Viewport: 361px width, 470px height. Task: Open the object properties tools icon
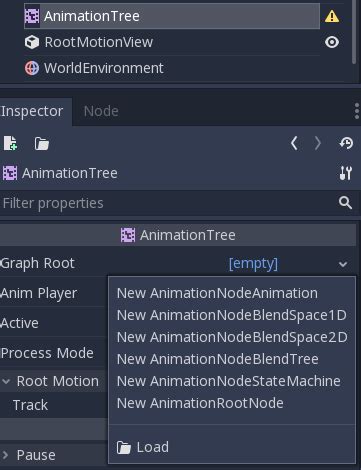coord(346,173)
